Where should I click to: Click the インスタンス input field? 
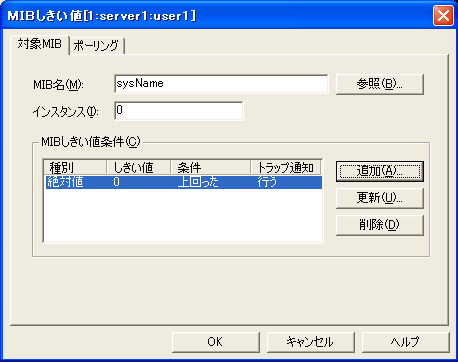pyautogui.click(x=179, y=111)
